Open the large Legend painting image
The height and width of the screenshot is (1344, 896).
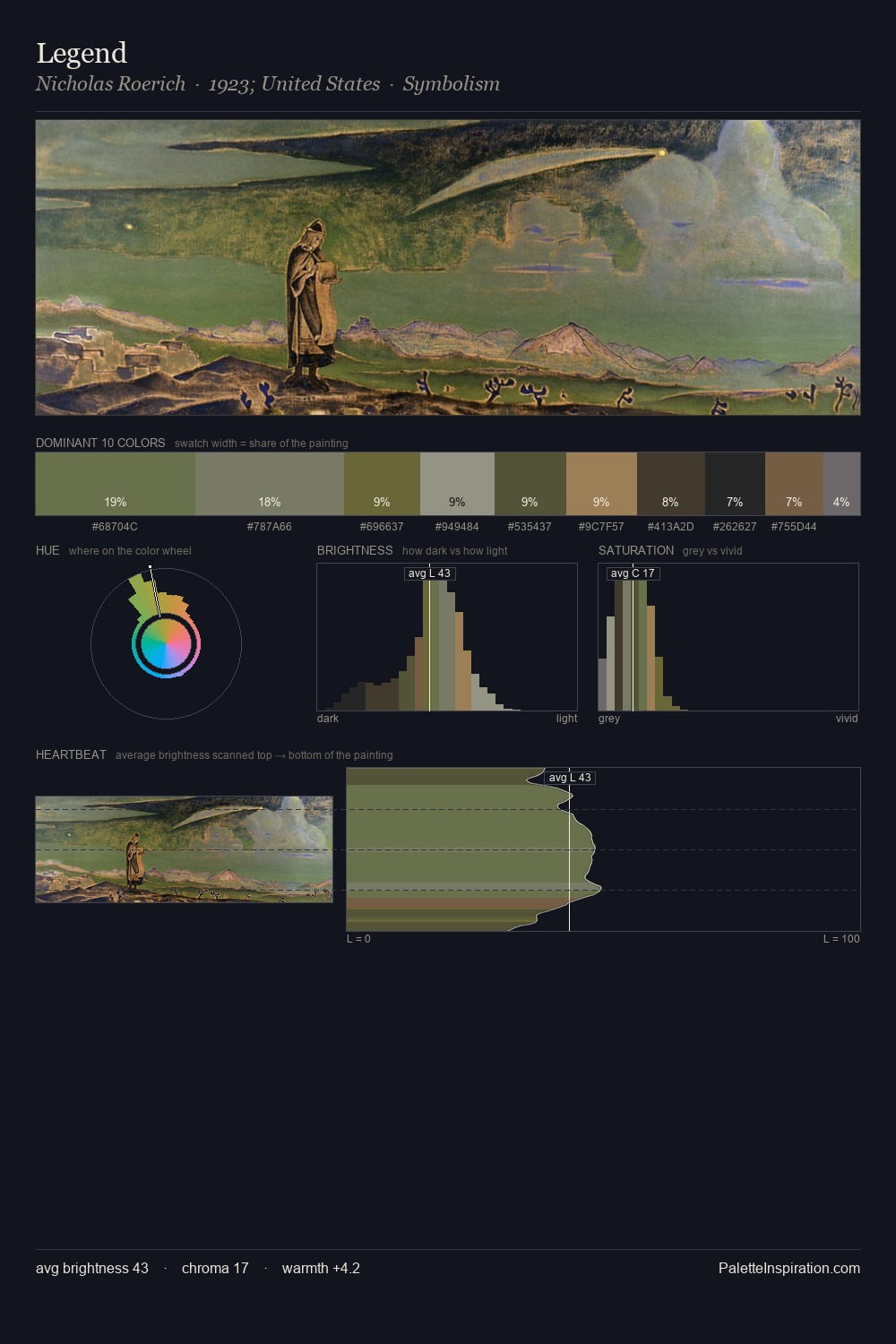(448, 267)
